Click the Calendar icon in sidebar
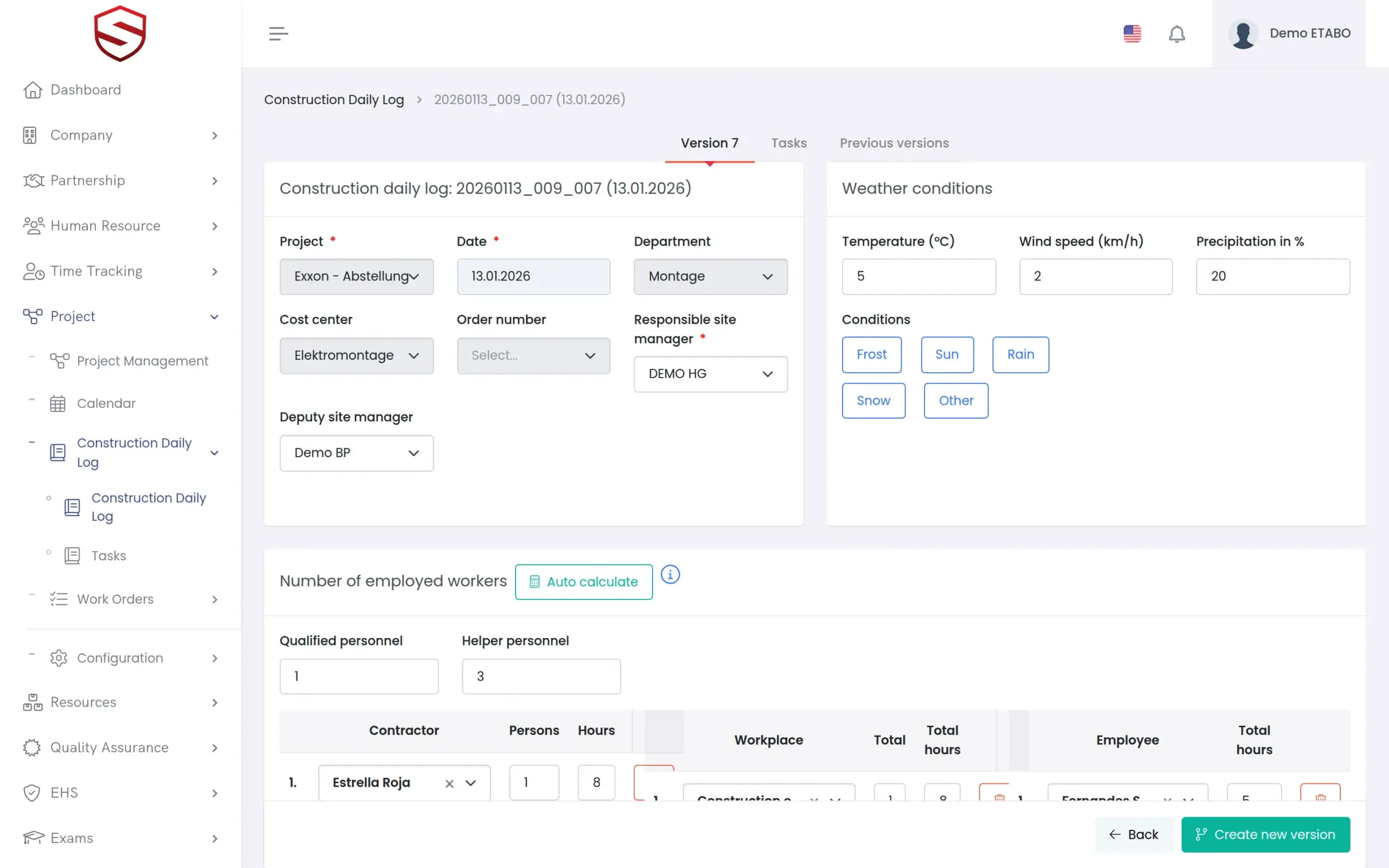The height and width of the screenshot is (868, 1389). coord(58,404)
